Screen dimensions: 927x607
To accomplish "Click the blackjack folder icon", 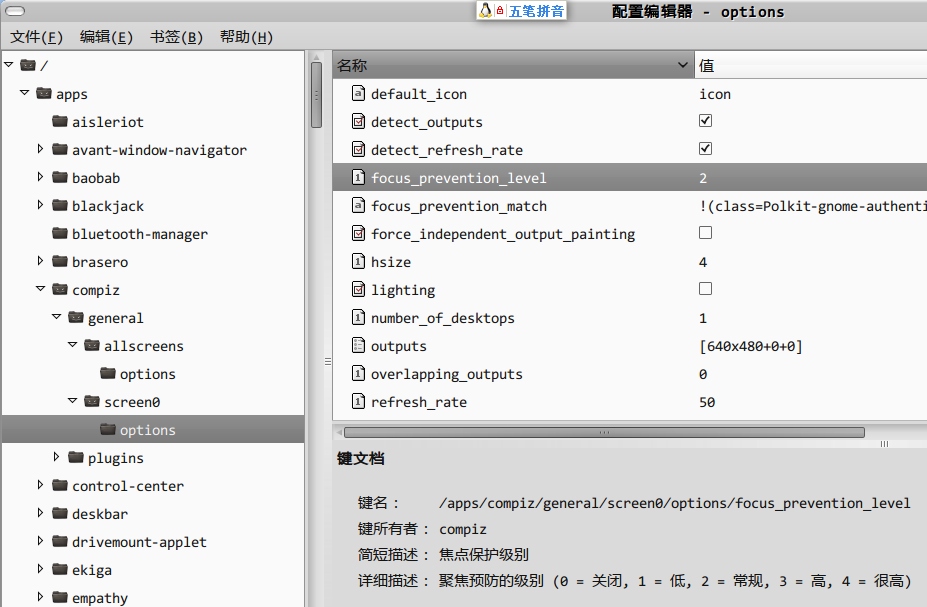I will tap(60, 205).
